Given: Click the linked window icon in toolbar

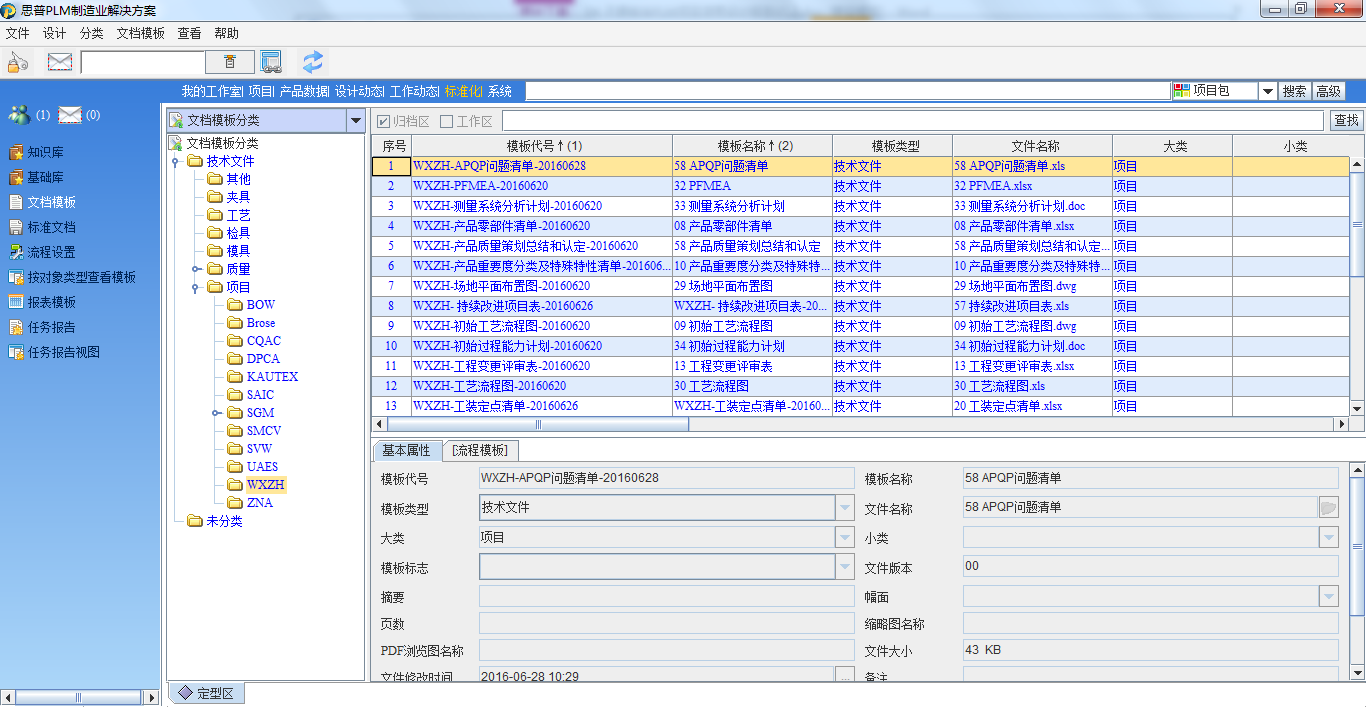Looking at the screenshot, I should (271, 62).
